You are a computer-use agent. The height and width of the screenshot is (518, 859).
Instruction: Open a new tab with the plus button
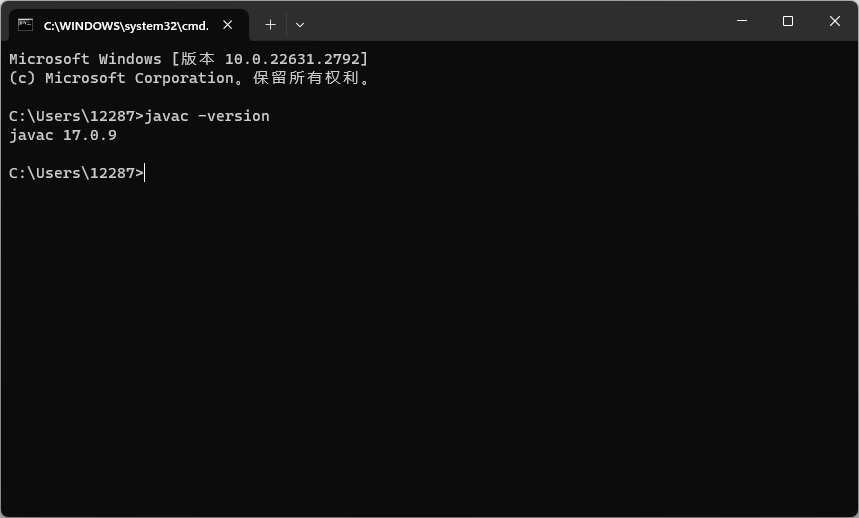pos(270,25)
